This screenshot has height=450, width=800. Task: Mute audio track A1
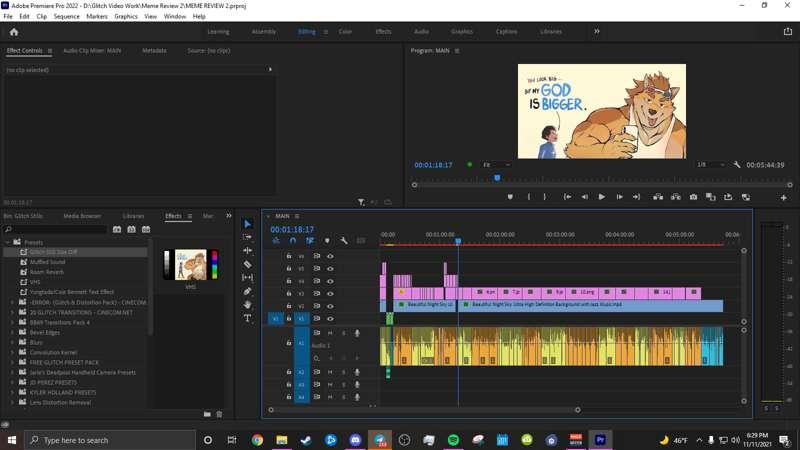point(330,333)
